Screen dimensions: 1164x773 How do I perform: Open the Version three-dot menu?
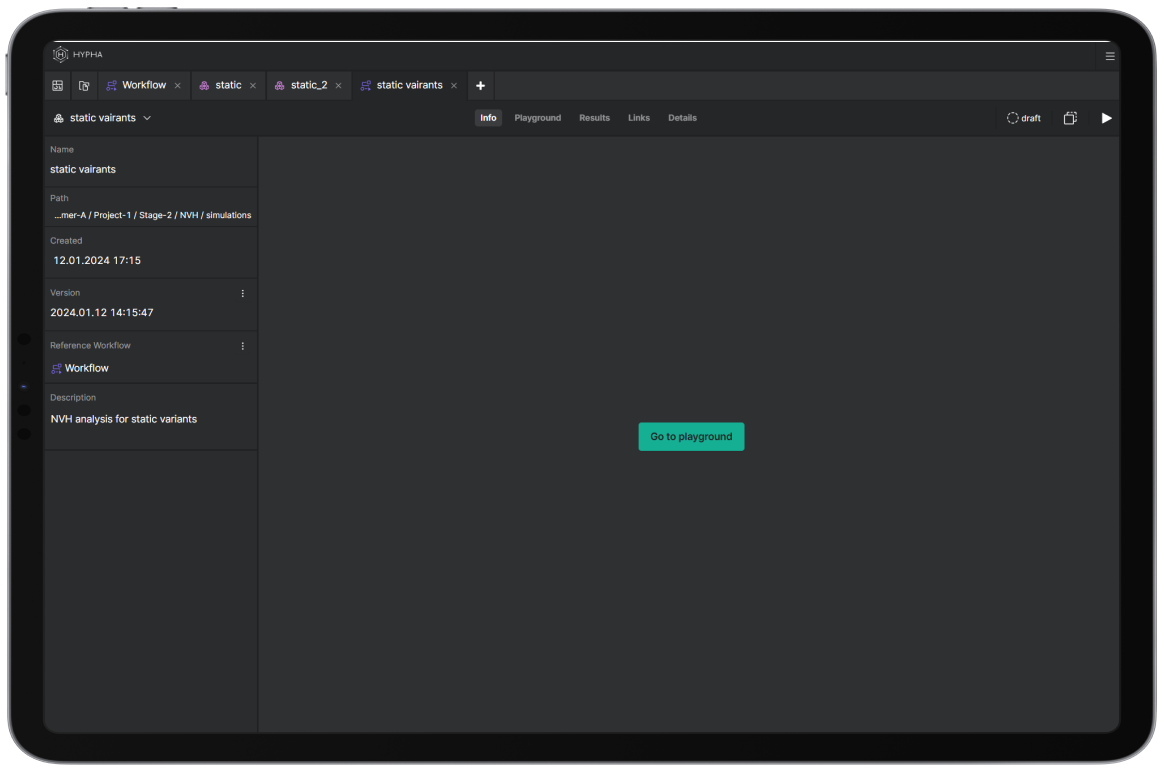(x=242, y=294)
